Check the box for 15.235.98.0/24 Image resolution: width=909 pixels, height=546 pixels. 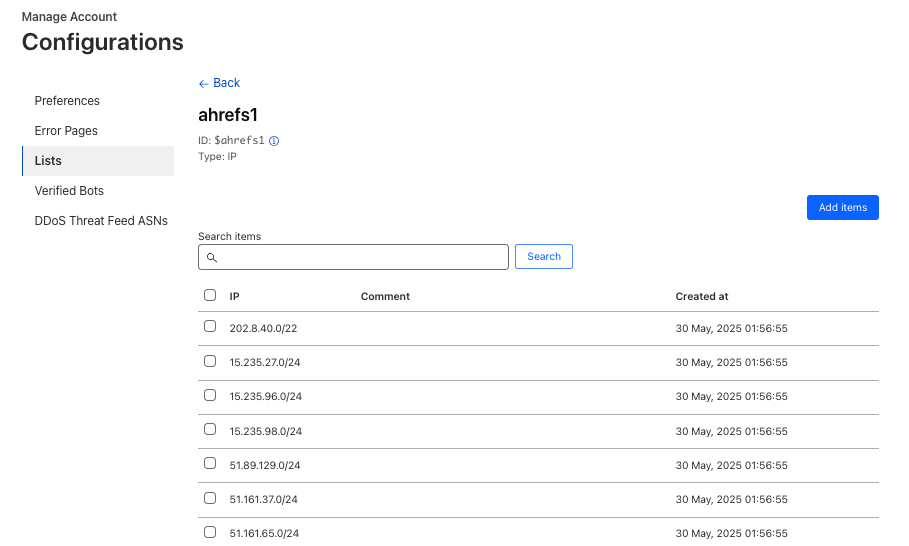click(x=210, y=429)
